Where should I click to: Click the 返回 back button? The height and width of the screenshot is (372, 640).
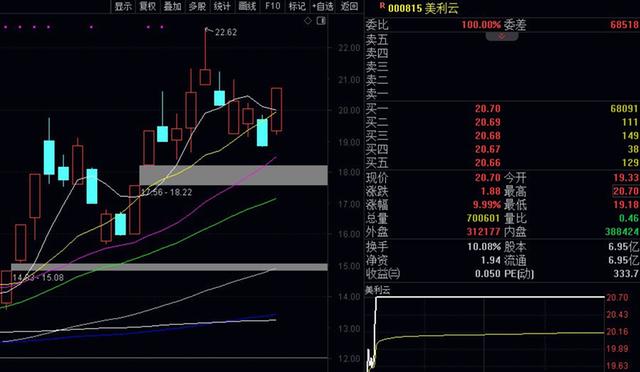(x=349, y=6)
